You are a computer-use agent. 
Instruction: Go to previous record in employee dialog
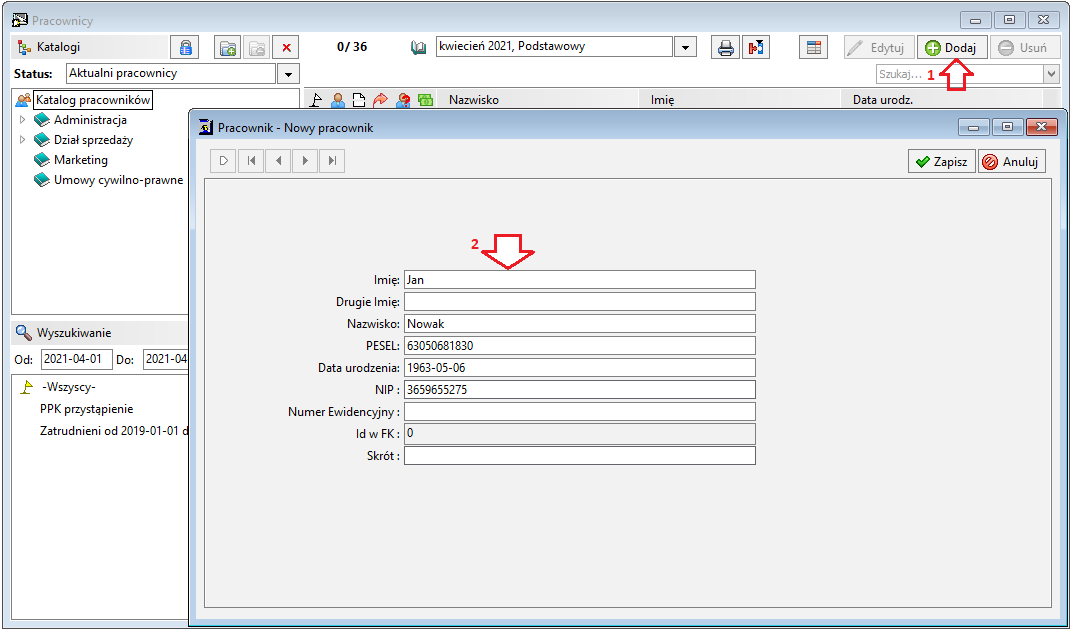pos(278,161)
